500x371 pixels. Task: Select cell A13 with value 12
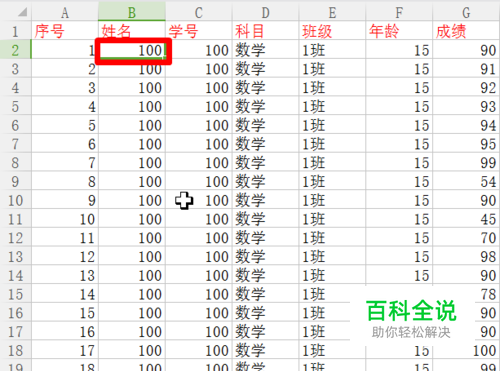click(65, 256)
